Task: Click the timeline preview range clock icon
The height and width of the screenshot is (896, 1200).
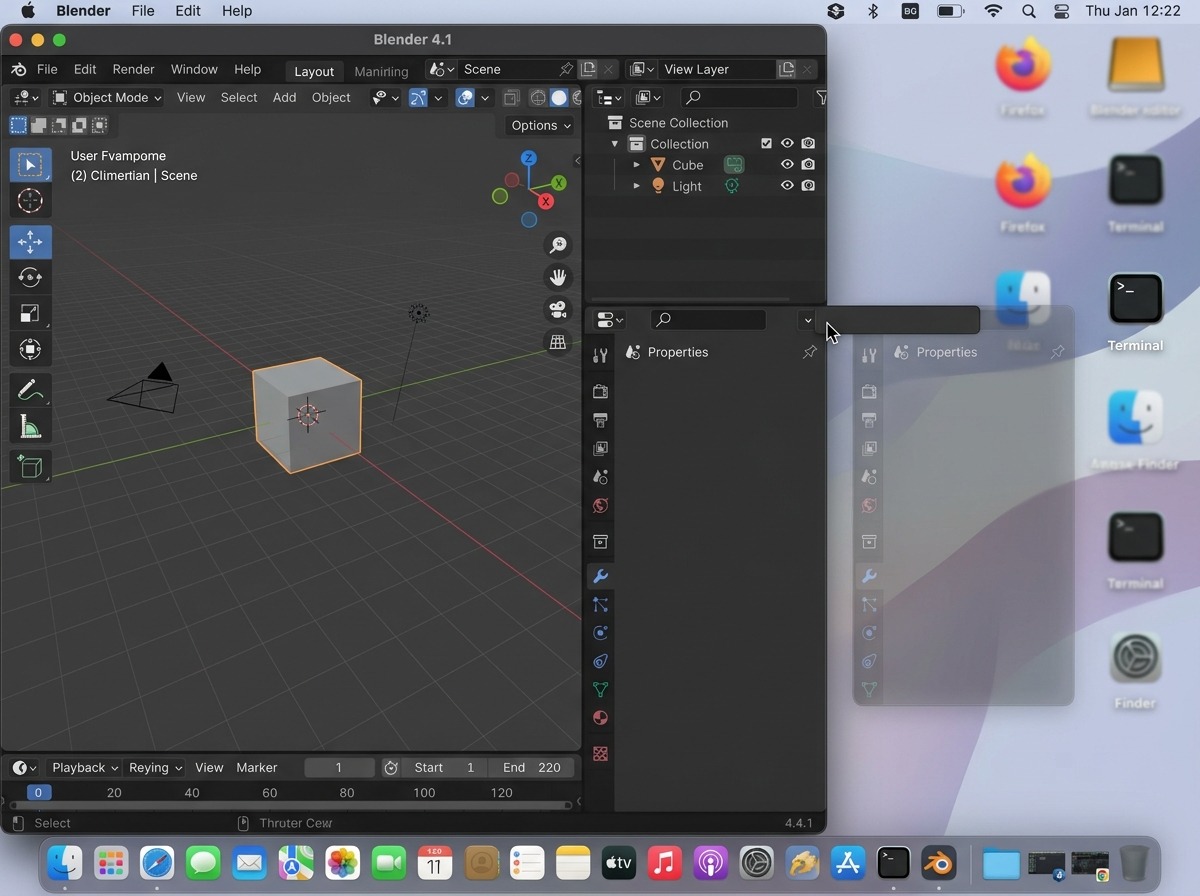Action: (x=391, y=768)
